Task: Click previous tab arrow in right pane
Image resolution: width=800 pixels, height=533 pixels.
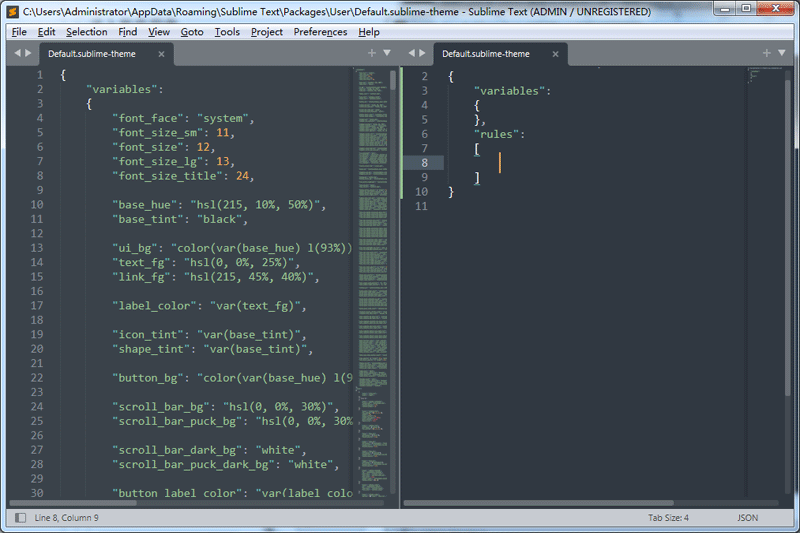Action: (411, 53)
